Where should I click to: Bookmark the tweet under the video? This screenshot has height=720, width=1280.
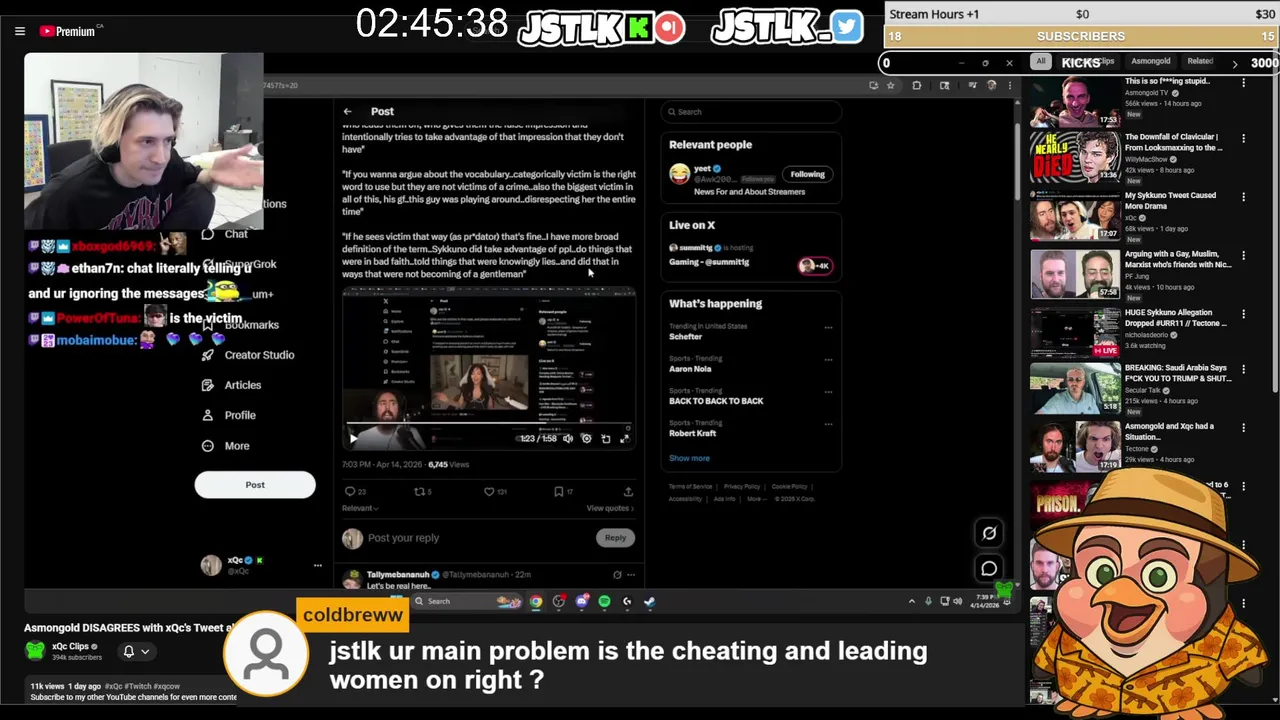point(559,491)
